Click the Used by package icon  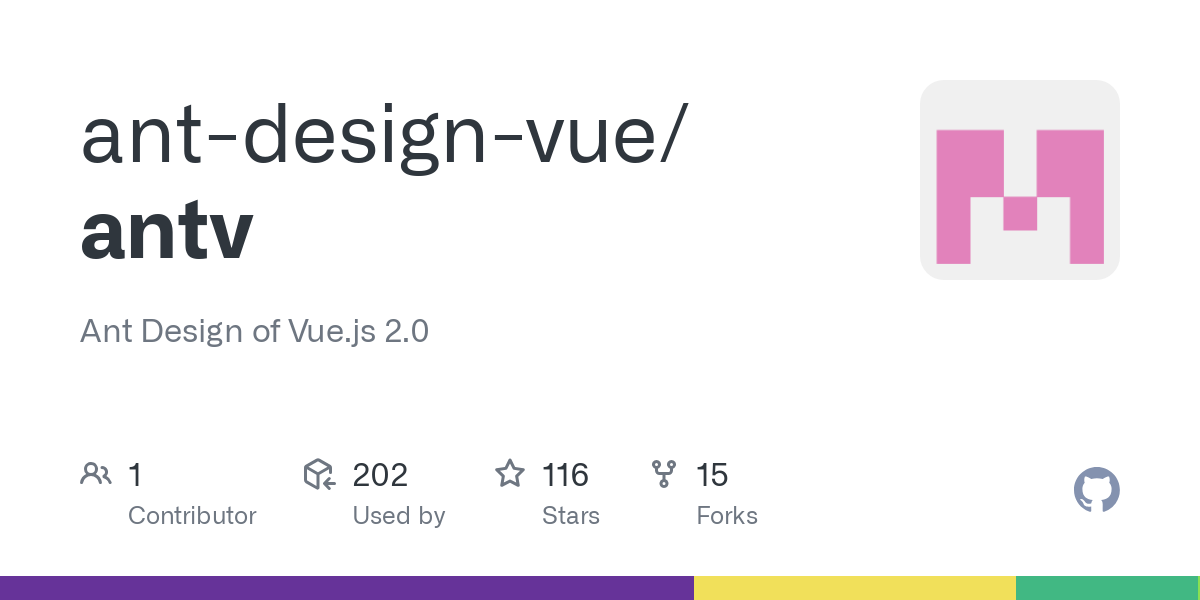point(318,474)
